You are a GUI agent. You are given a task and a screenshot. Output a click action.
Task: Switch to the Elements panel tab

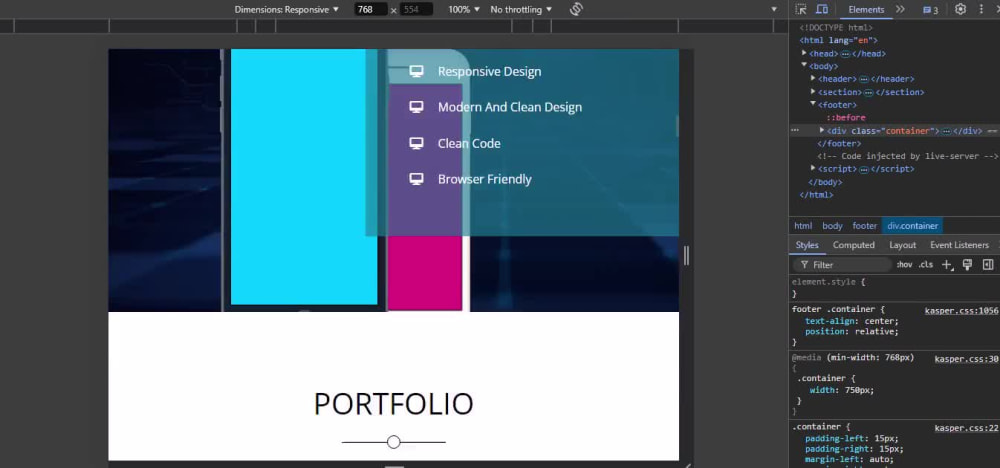point(866,10)
